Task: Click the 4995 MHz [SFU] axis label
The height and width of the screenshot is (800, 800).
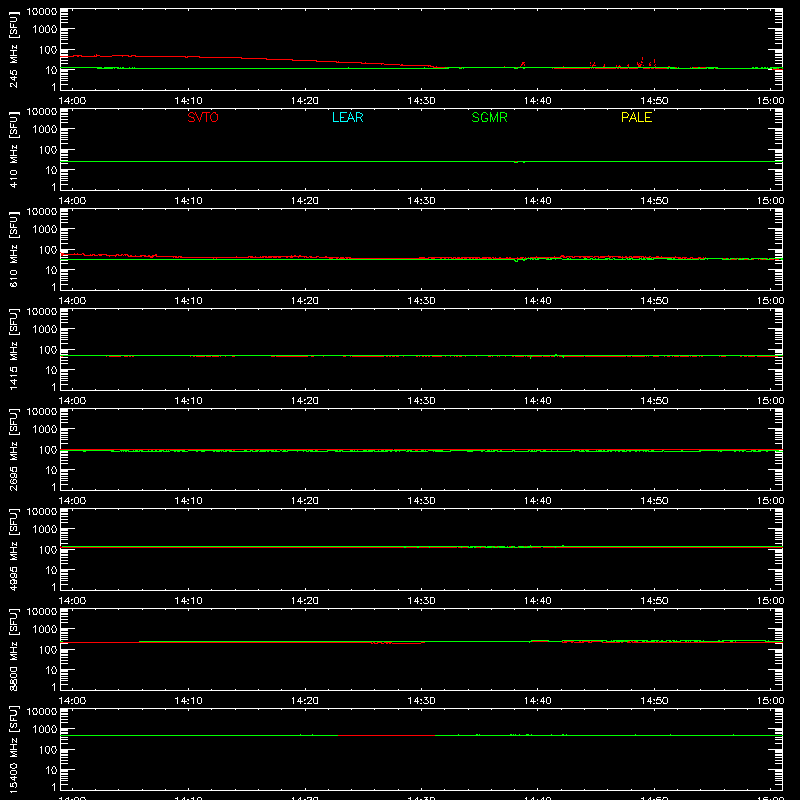Action: click(14, 549)
